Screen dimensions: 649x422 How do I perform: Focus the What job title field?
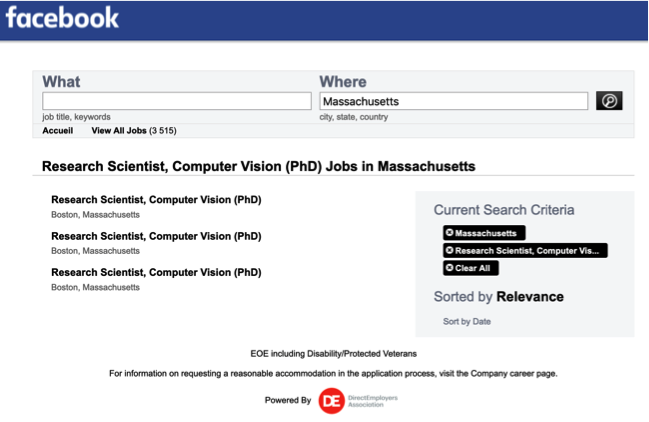coord(177,101)
